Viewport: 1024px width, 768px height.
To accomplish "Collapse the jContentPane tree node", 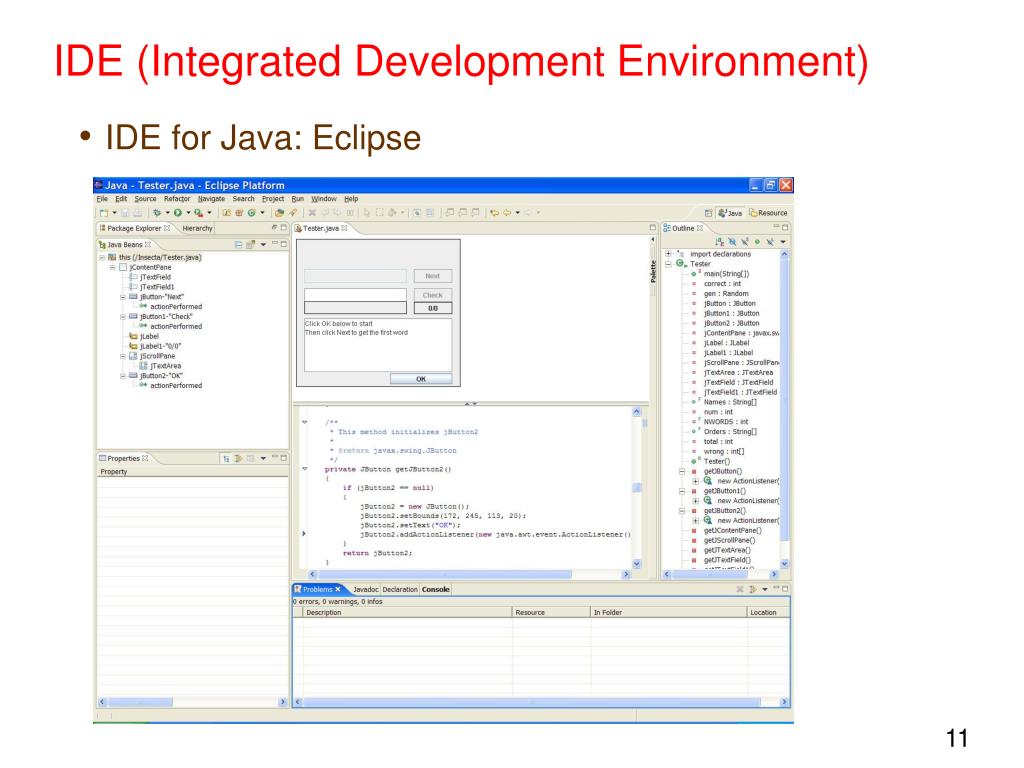I will coord(112,268).
